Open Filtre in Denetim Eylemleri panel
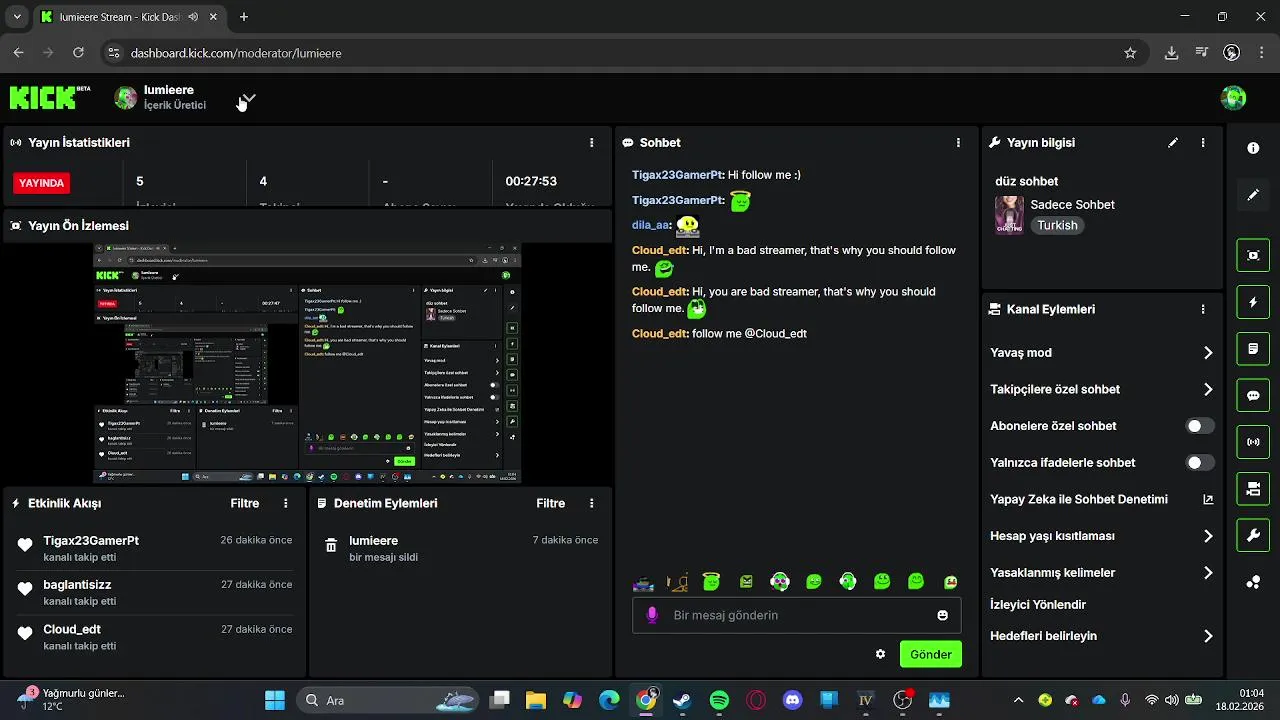This screenshot has width=1280, height=720. click(551, 504)
